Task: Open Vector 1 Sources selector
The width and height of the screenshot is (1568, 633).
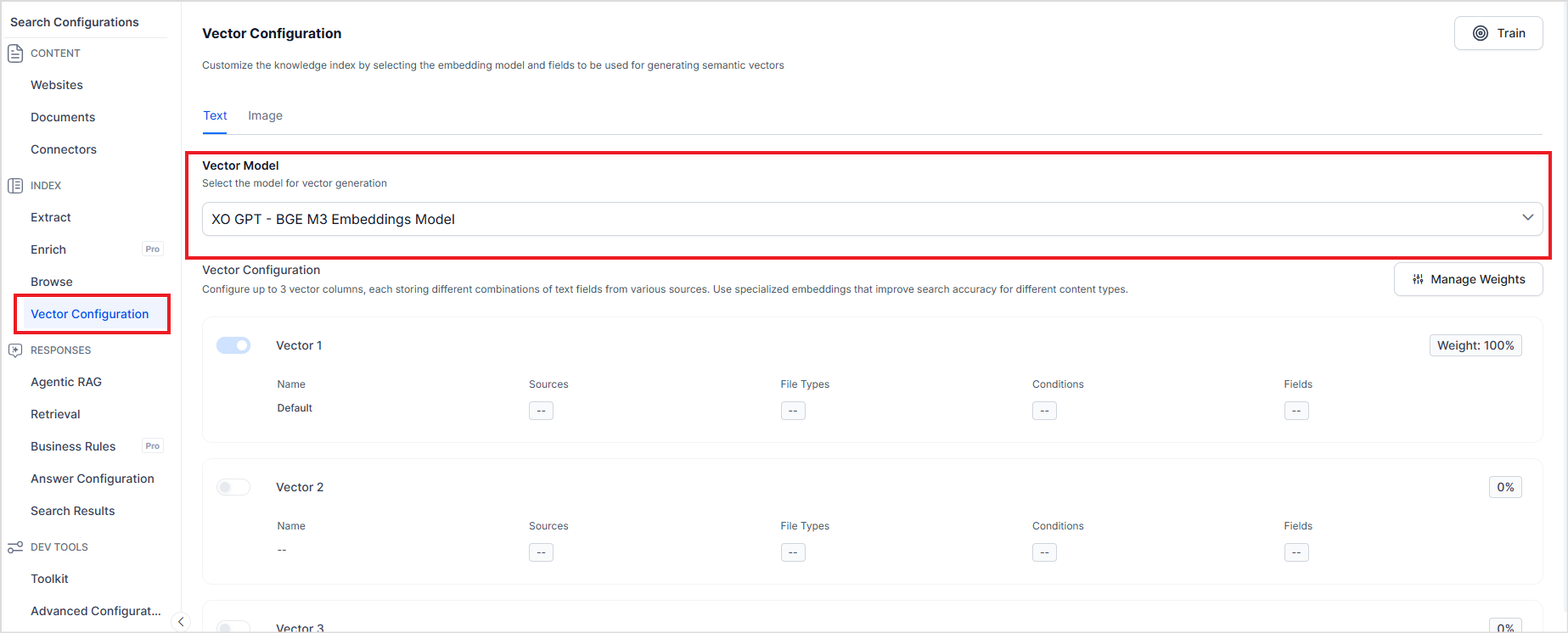Action: point(541,411)
